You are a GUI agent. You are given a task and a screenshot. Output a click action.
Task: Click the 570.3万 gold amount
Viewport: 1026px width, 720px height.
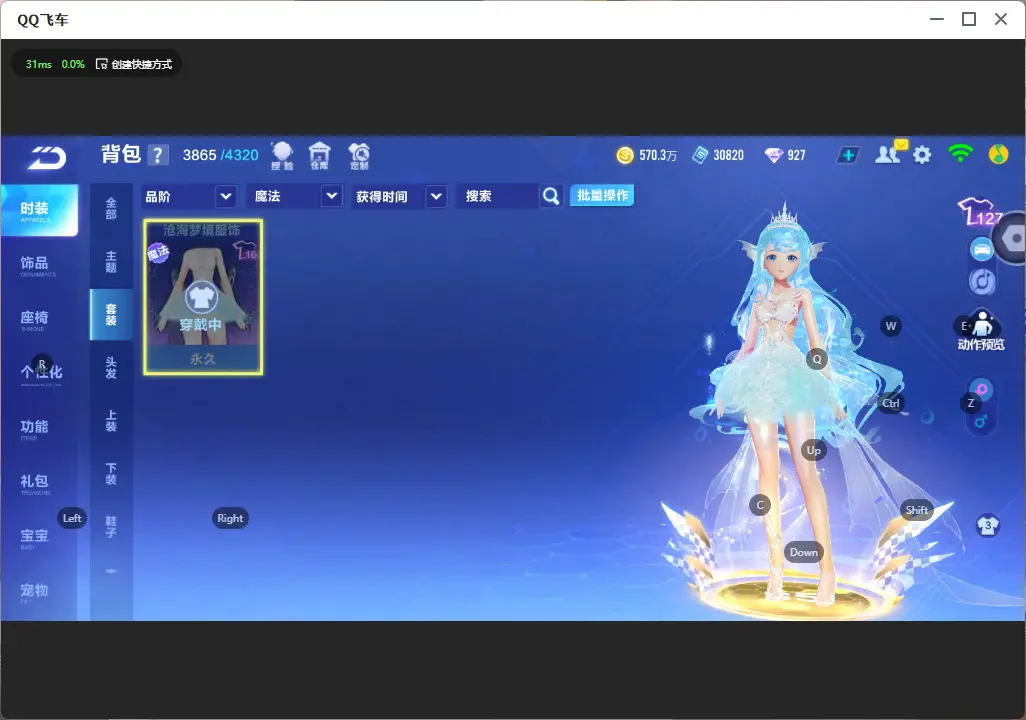coord(658,155)
